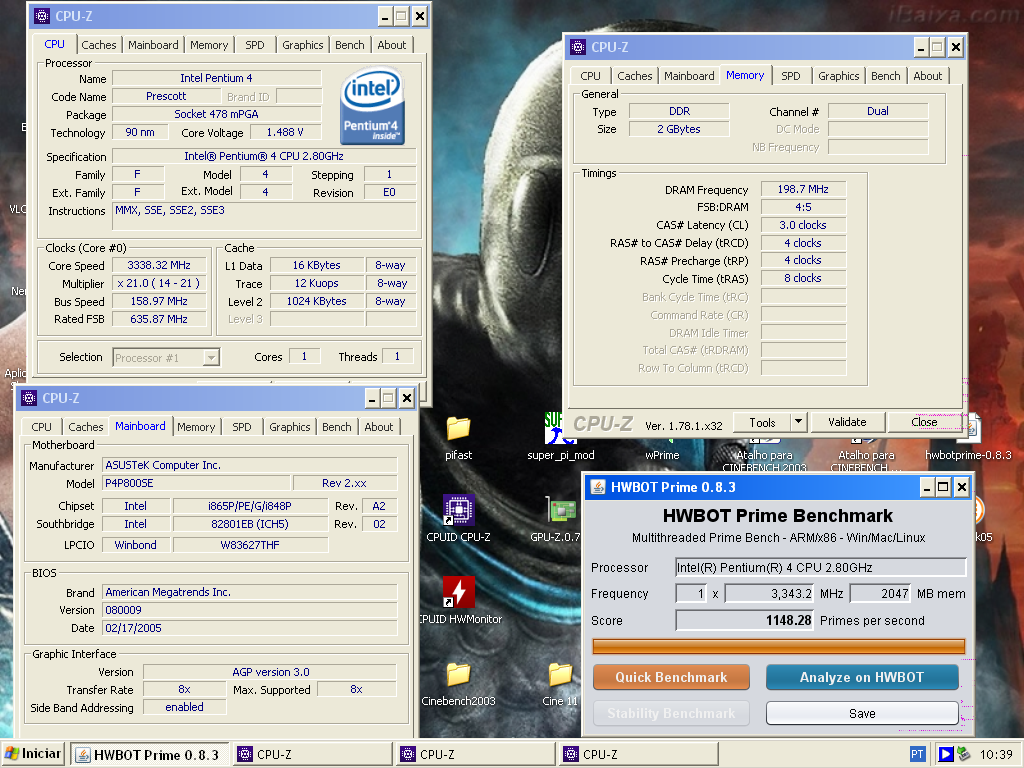Select CPU tab in Mainboard CPU-Z window
This screenshot has width=1024, height=768.
coord(41,427)
